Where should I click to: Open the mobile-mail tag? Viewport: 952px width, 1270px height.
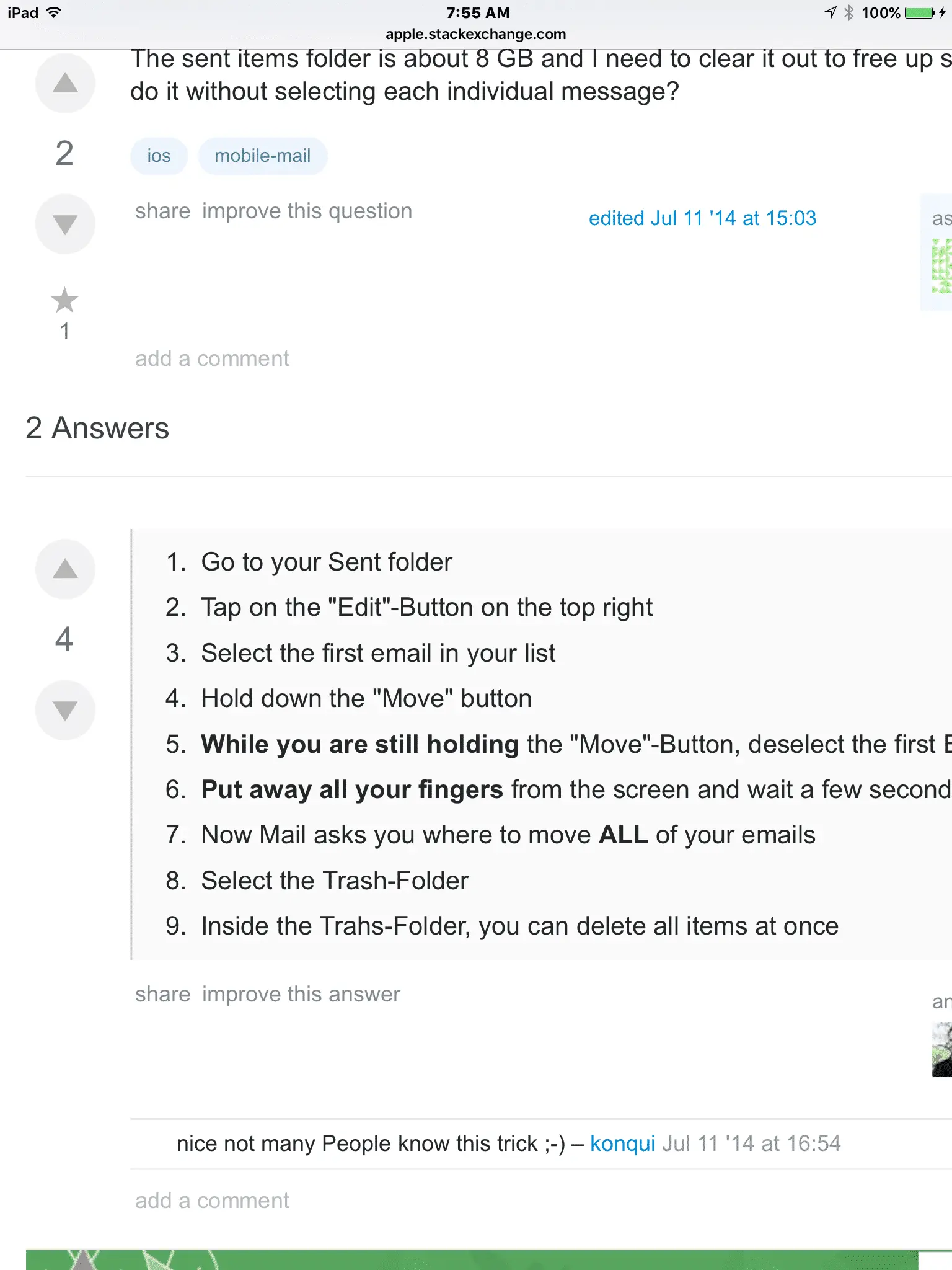tap(262, 156)
